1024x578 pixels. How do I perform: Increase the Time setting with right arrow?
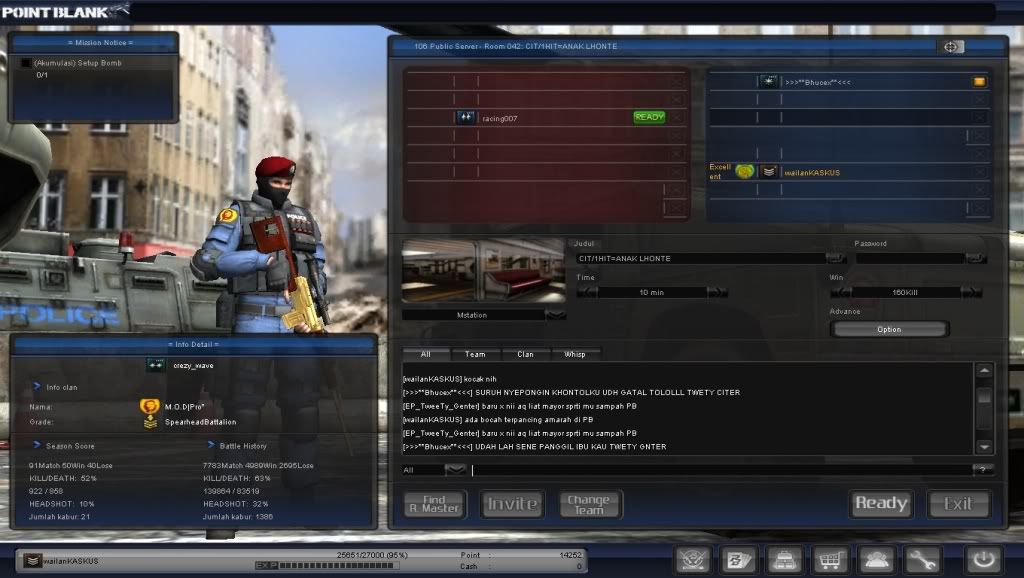(716, 292)
